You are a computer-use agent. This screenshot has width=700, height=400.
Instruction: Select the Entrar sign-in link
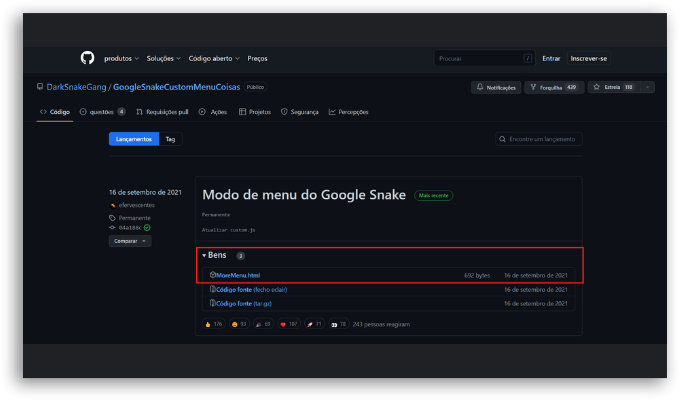551,58
